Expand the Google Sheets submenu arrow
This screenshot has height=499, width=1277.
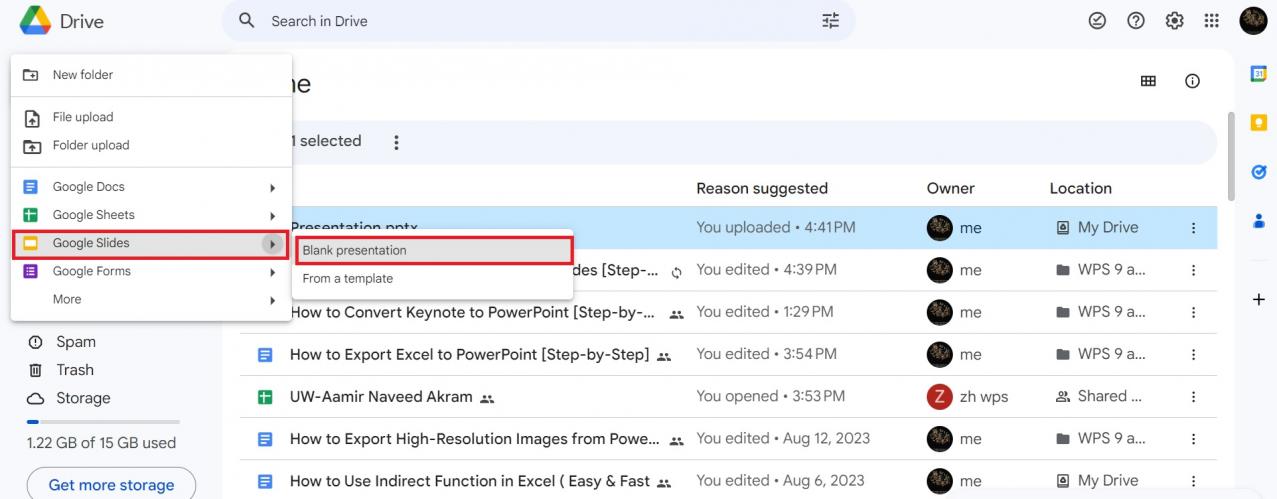271,215
